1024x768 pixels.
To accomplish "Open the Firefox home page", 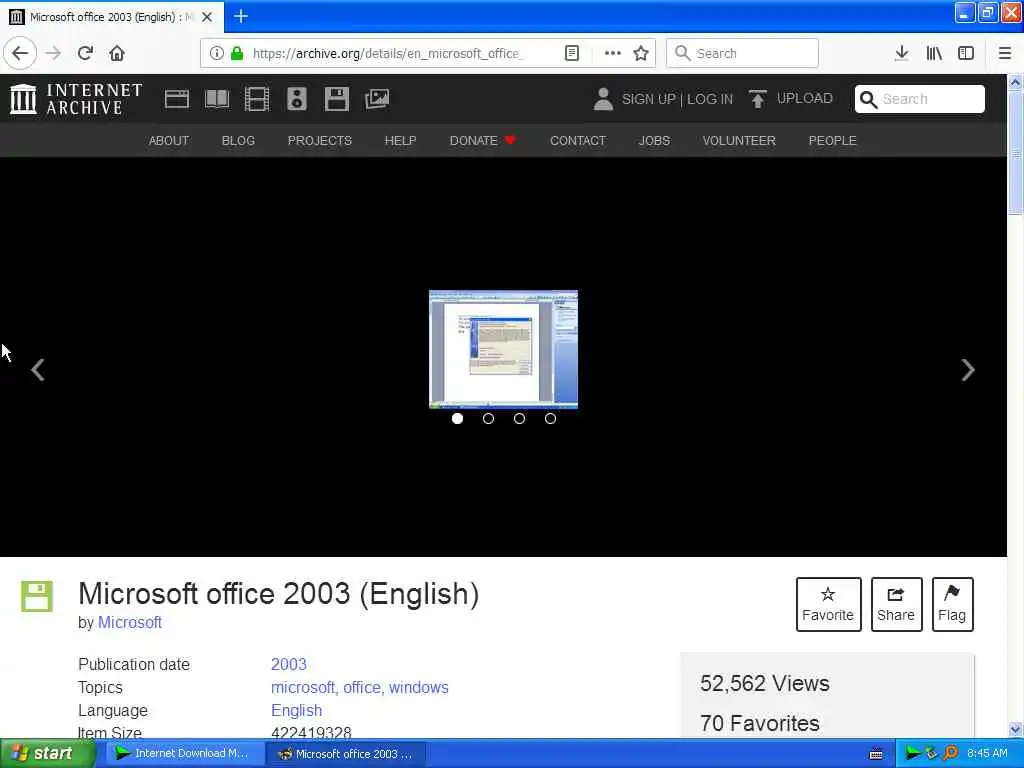I will point(117,53).
